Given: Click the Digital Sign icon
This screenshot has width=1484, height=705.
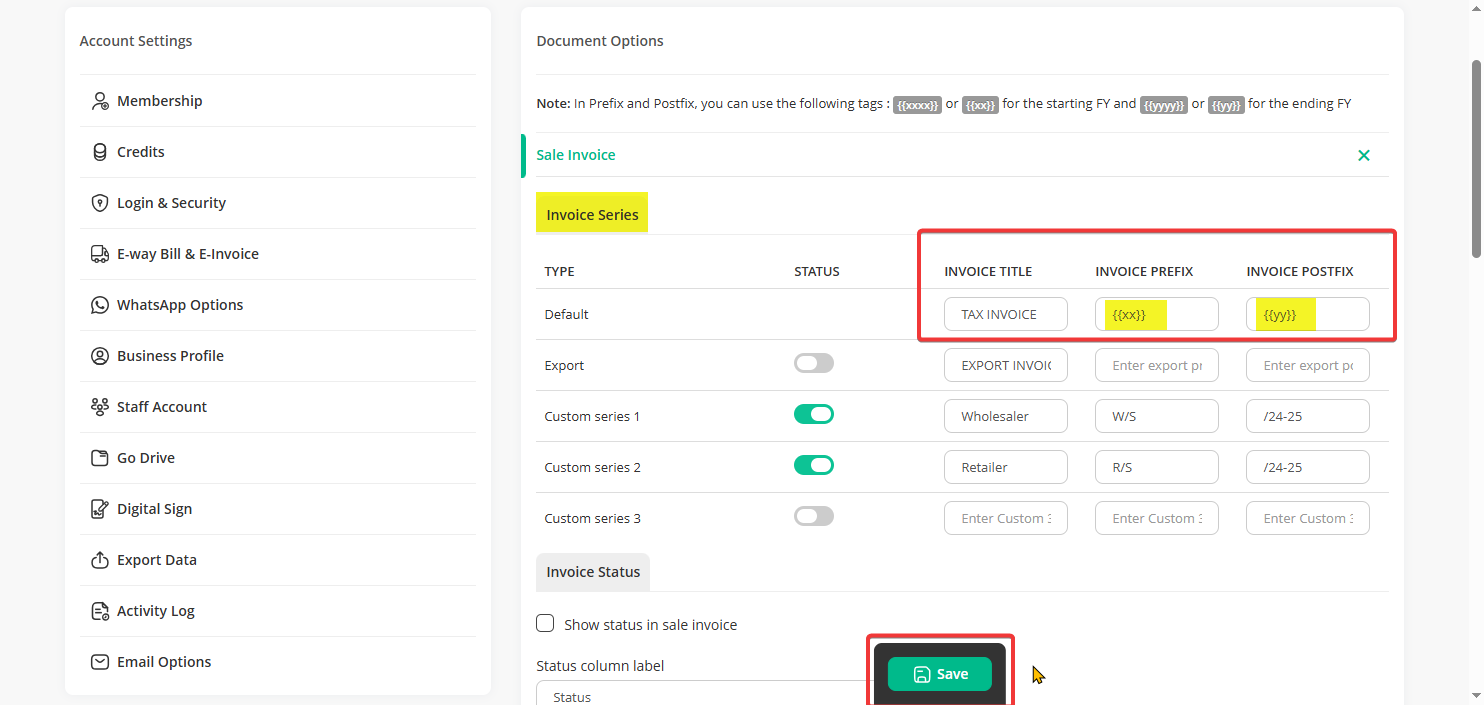Looking at the screenshot, I should 100,509.
